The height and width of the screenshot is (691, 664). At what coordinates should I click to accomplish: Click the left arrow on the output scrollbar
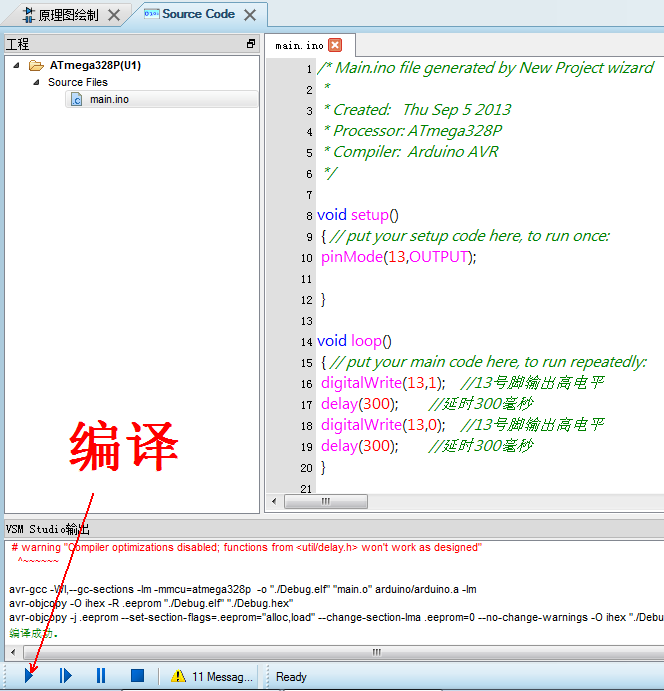(x=13, y=652)
